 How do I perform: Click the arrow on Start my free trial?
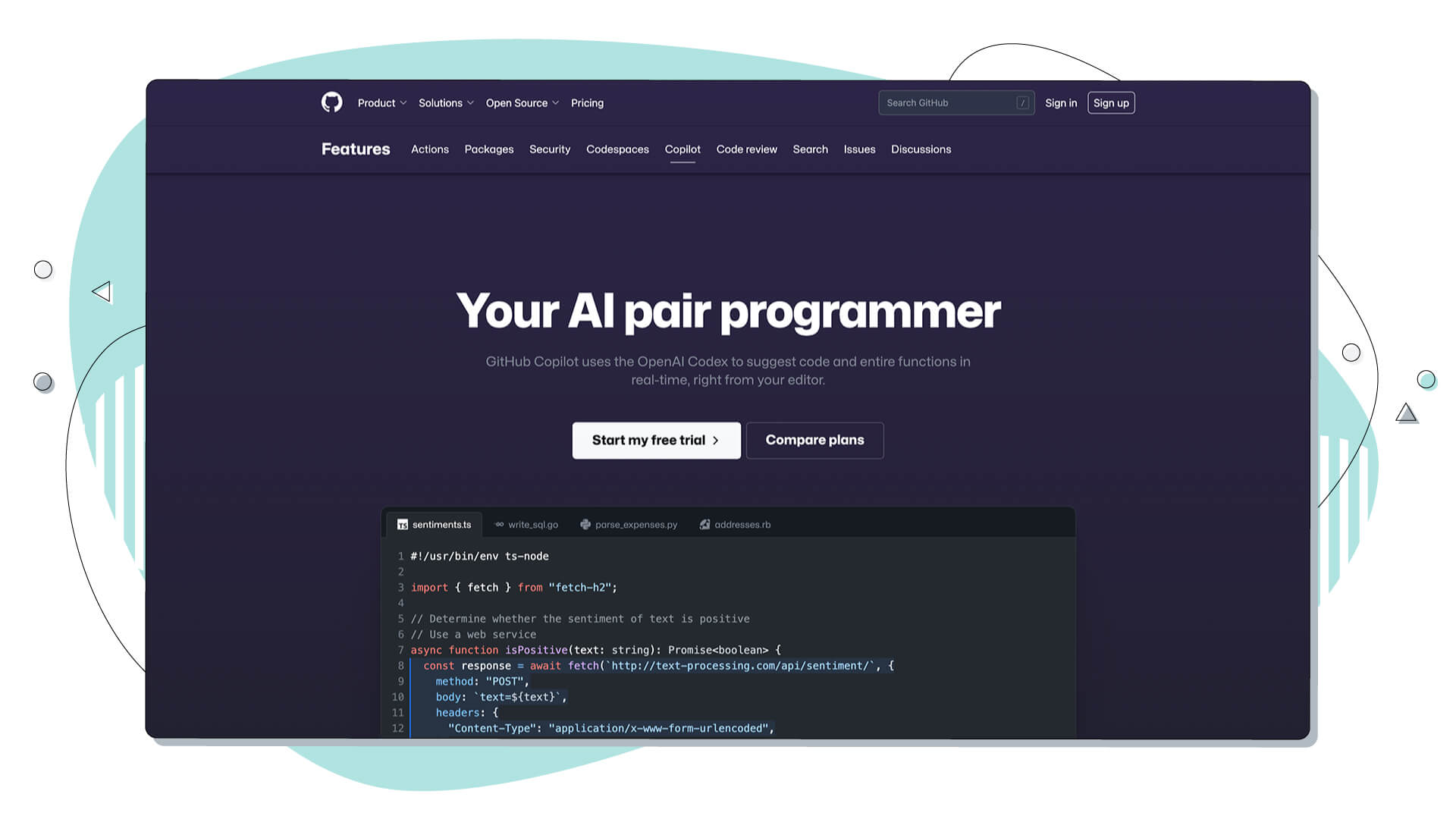coord(715,441)
